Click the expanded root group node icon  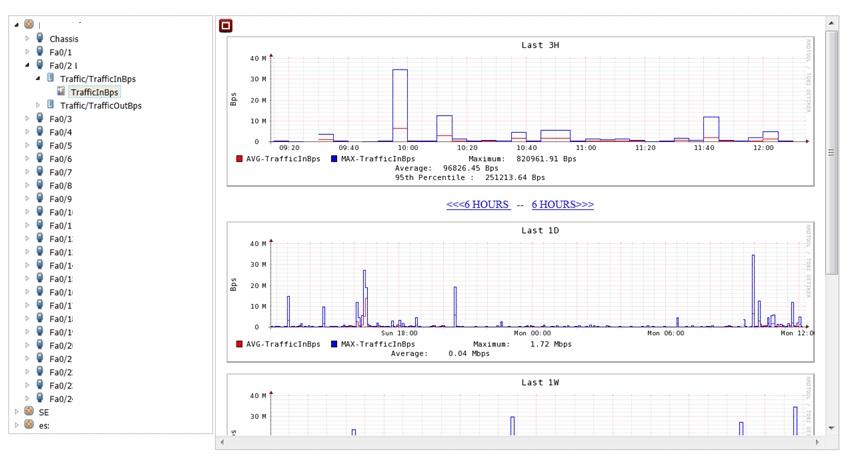pyautogui.click(x=29, y=24)
